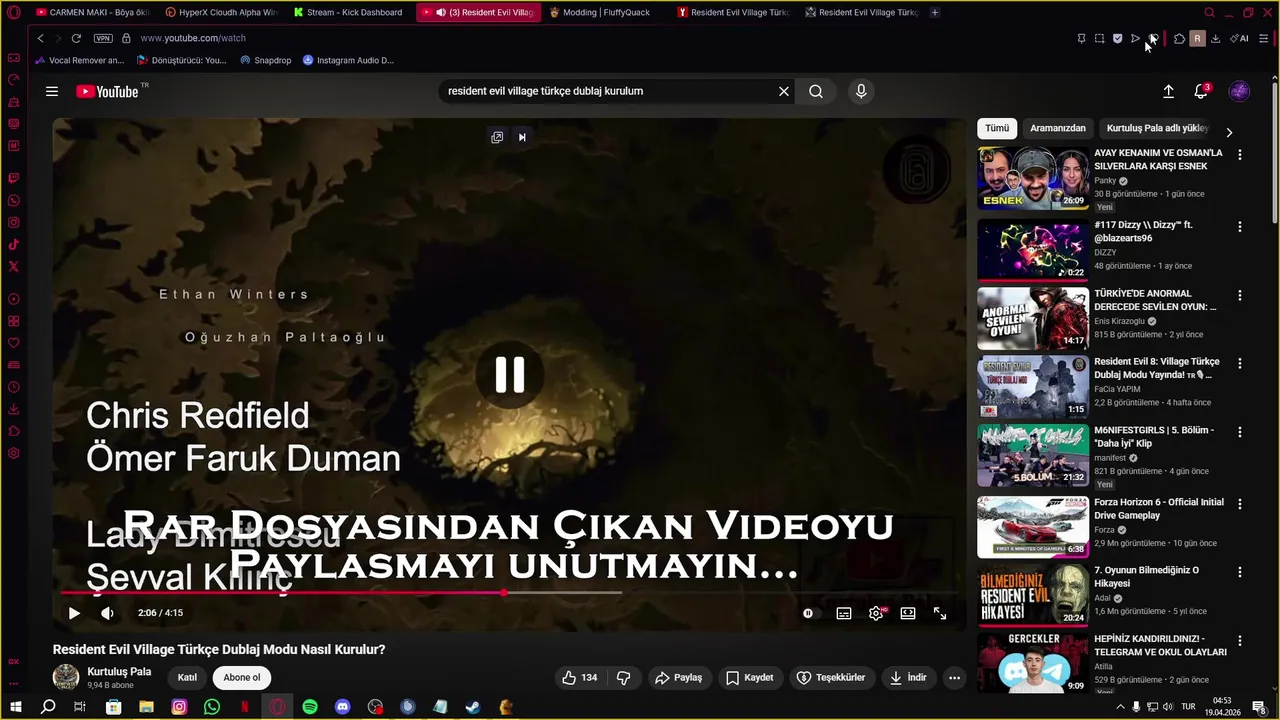1280x720 pixels.
Task: Open browser extensions cube icon
Action: point(1179,38)
